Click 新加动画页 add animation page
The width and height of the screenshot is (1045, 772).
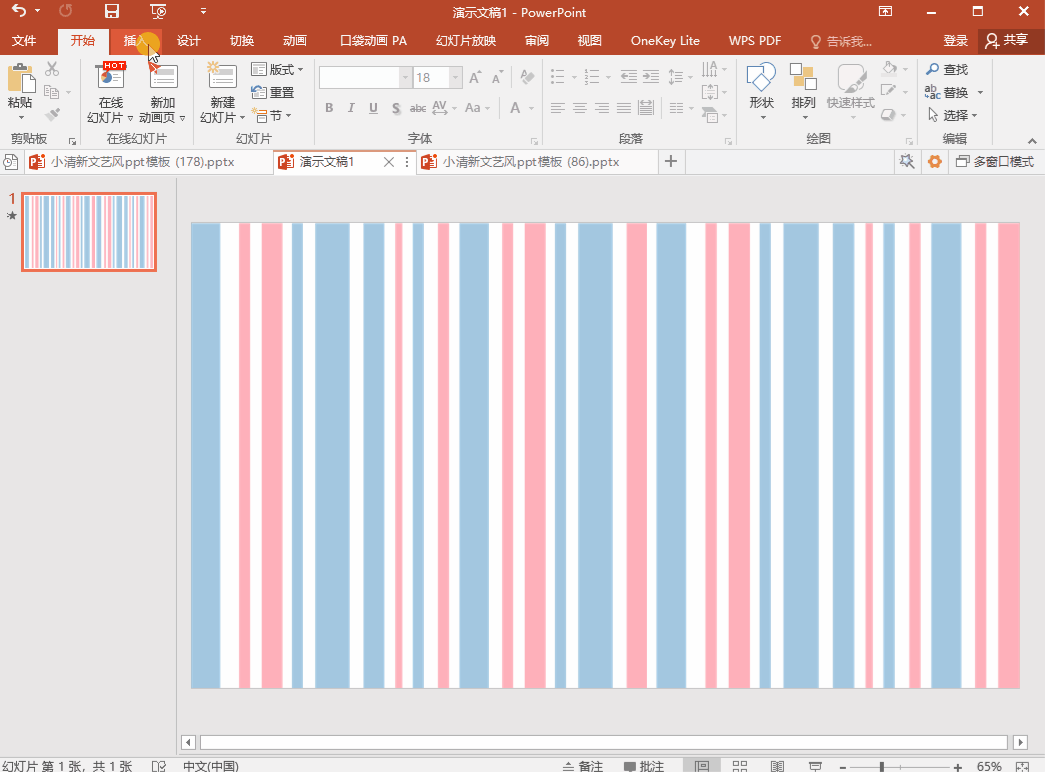point(163,93)
